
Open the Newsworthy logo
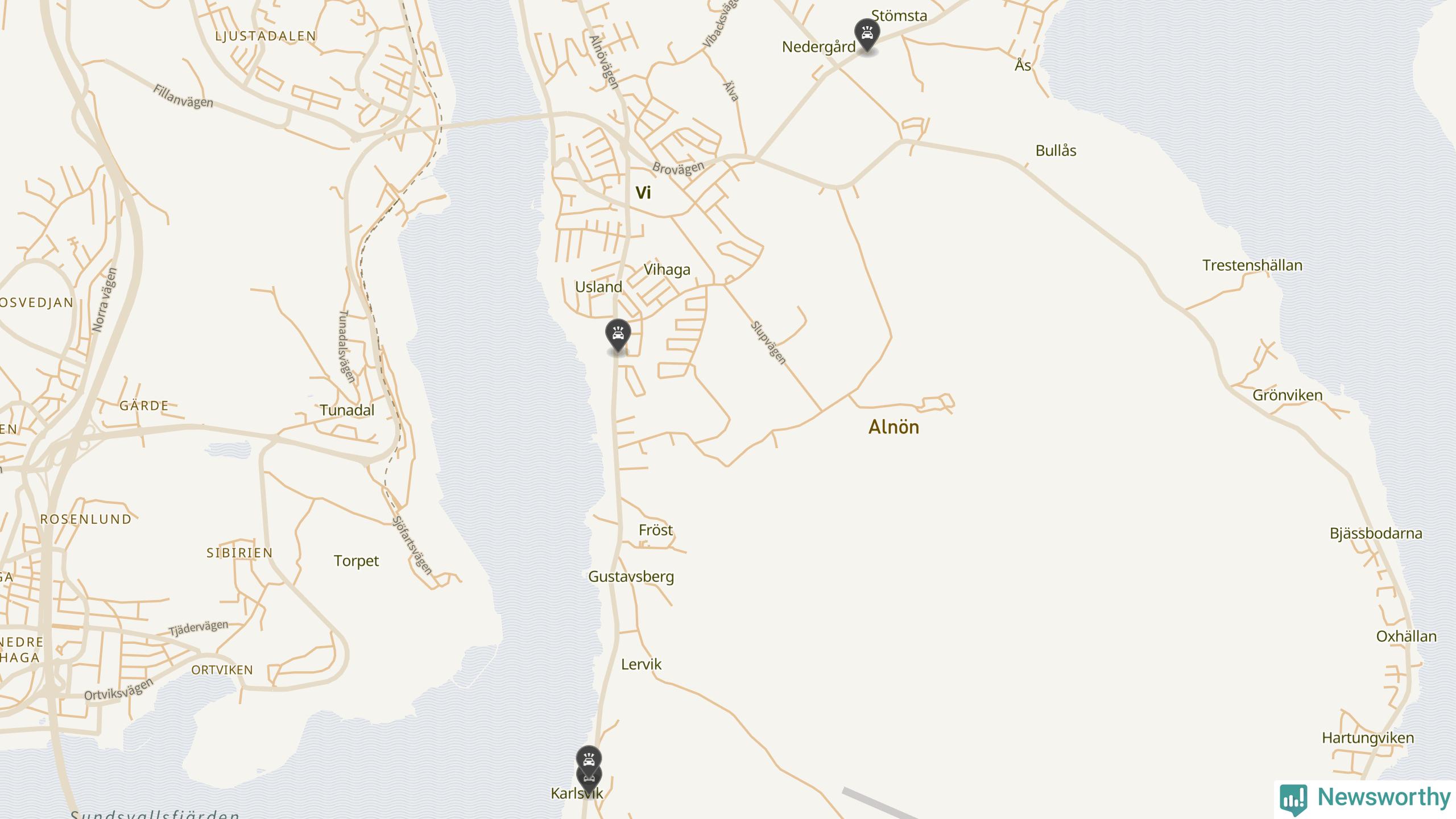coord(1365,799)
